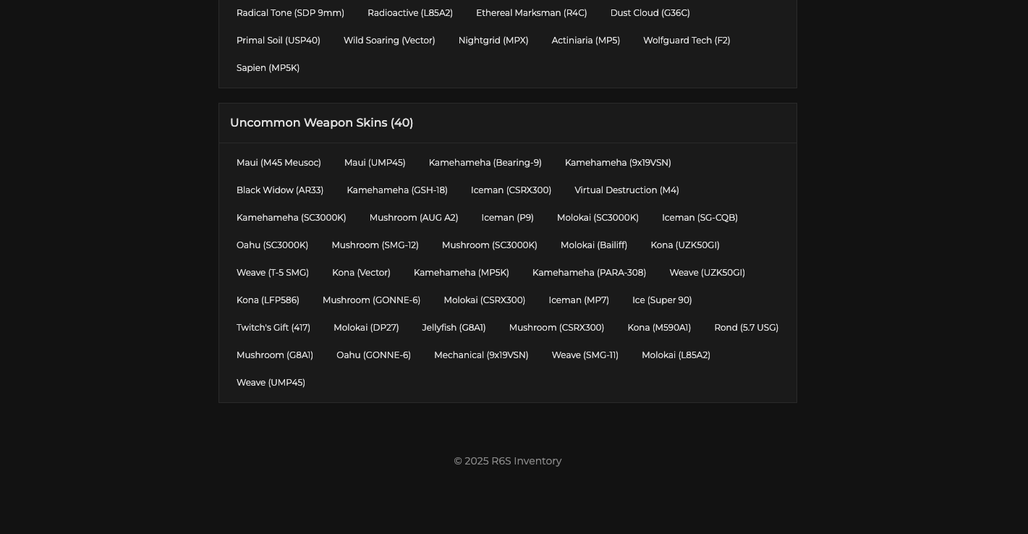Click Nightgrid (MPX) entry

pos(493,41)
